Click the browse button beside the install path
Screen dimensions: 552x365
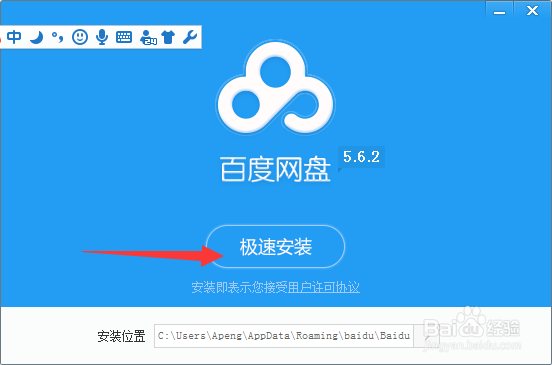426,336
